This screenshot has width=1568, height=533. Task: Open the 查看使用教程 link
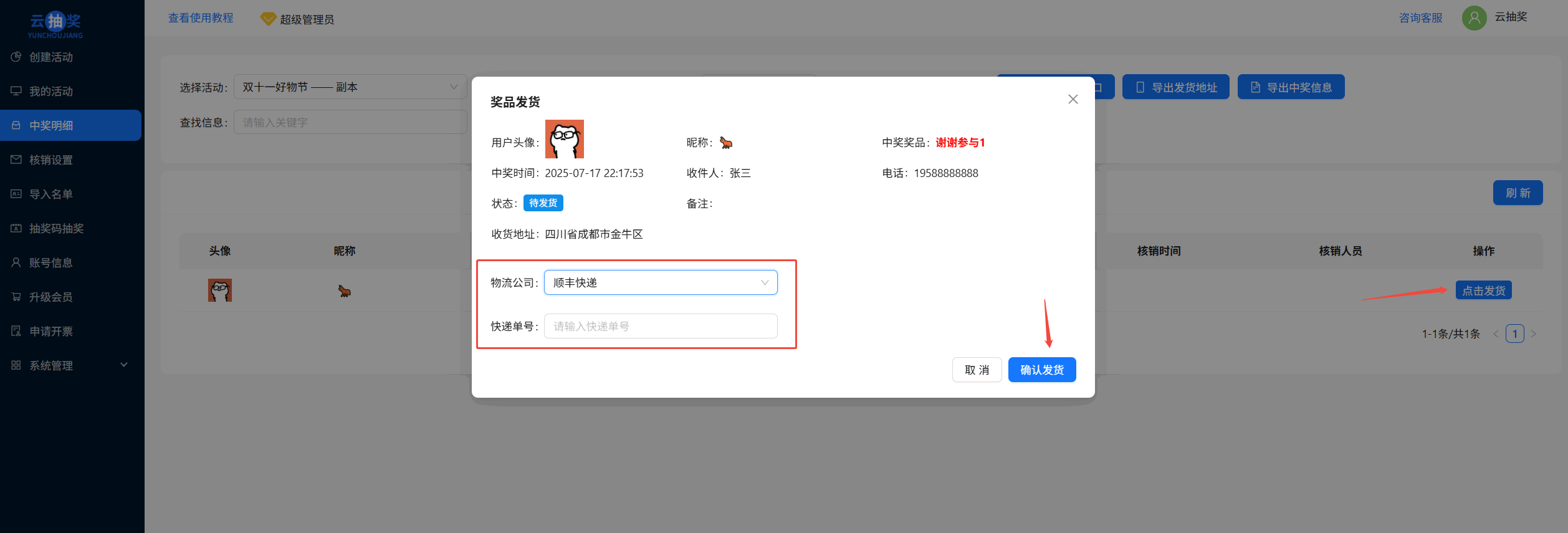pyautogui.click(x=201, y=18)
